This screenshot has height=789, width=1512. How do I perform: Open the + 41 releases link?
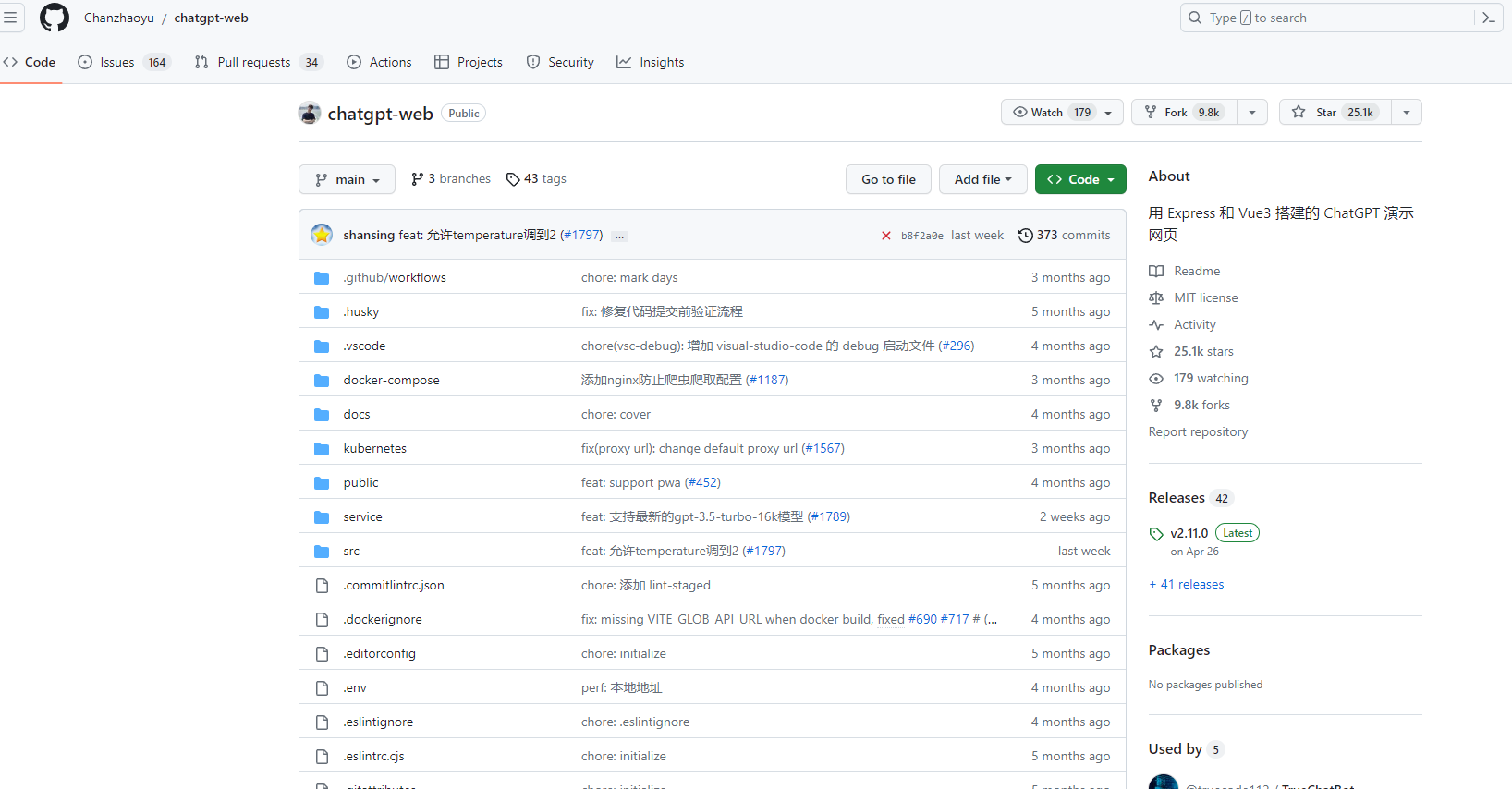[x=1186, y=584]
